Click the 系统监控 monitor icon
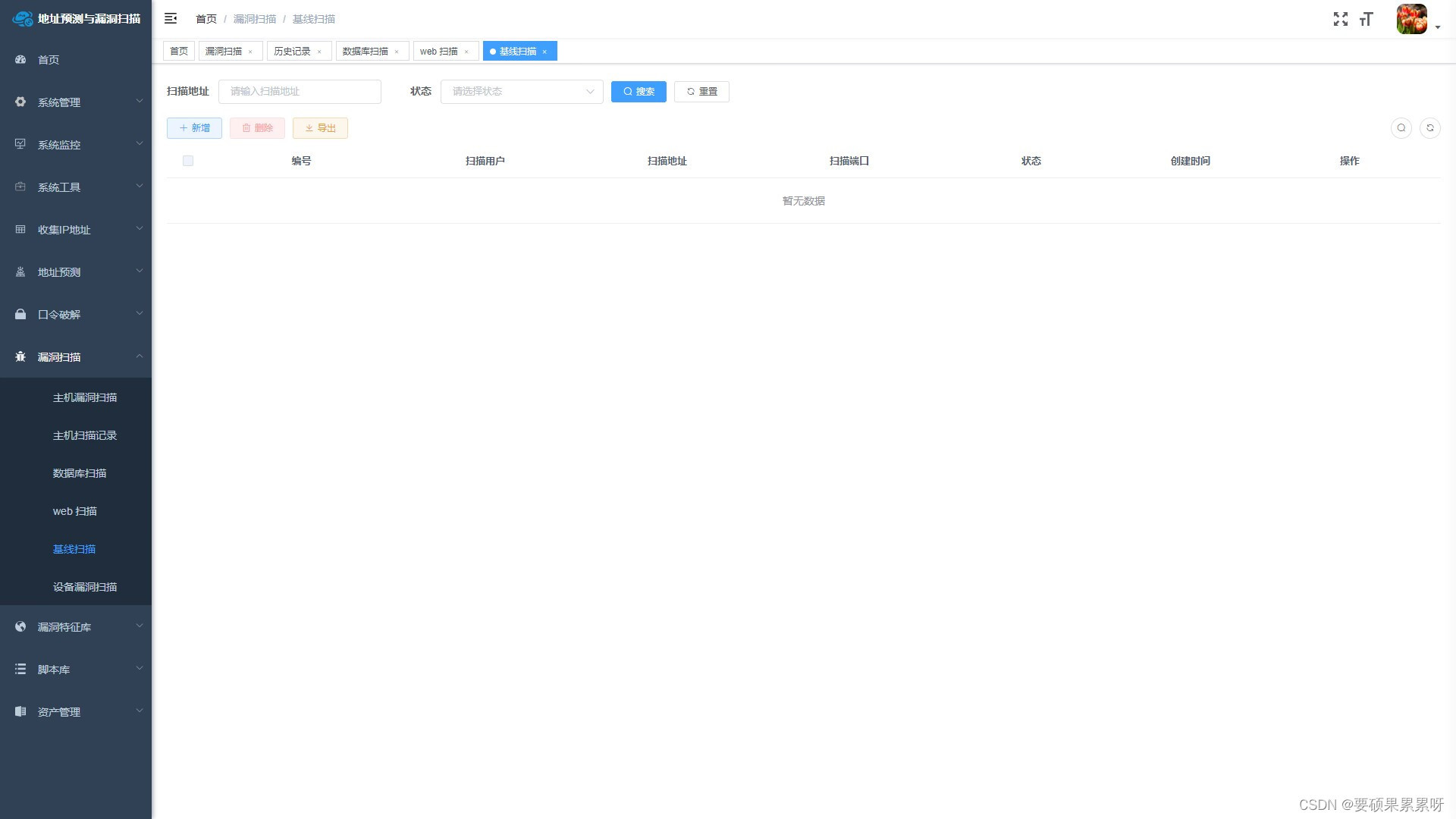The image size is (1456, 819). [x=20, y=144]
